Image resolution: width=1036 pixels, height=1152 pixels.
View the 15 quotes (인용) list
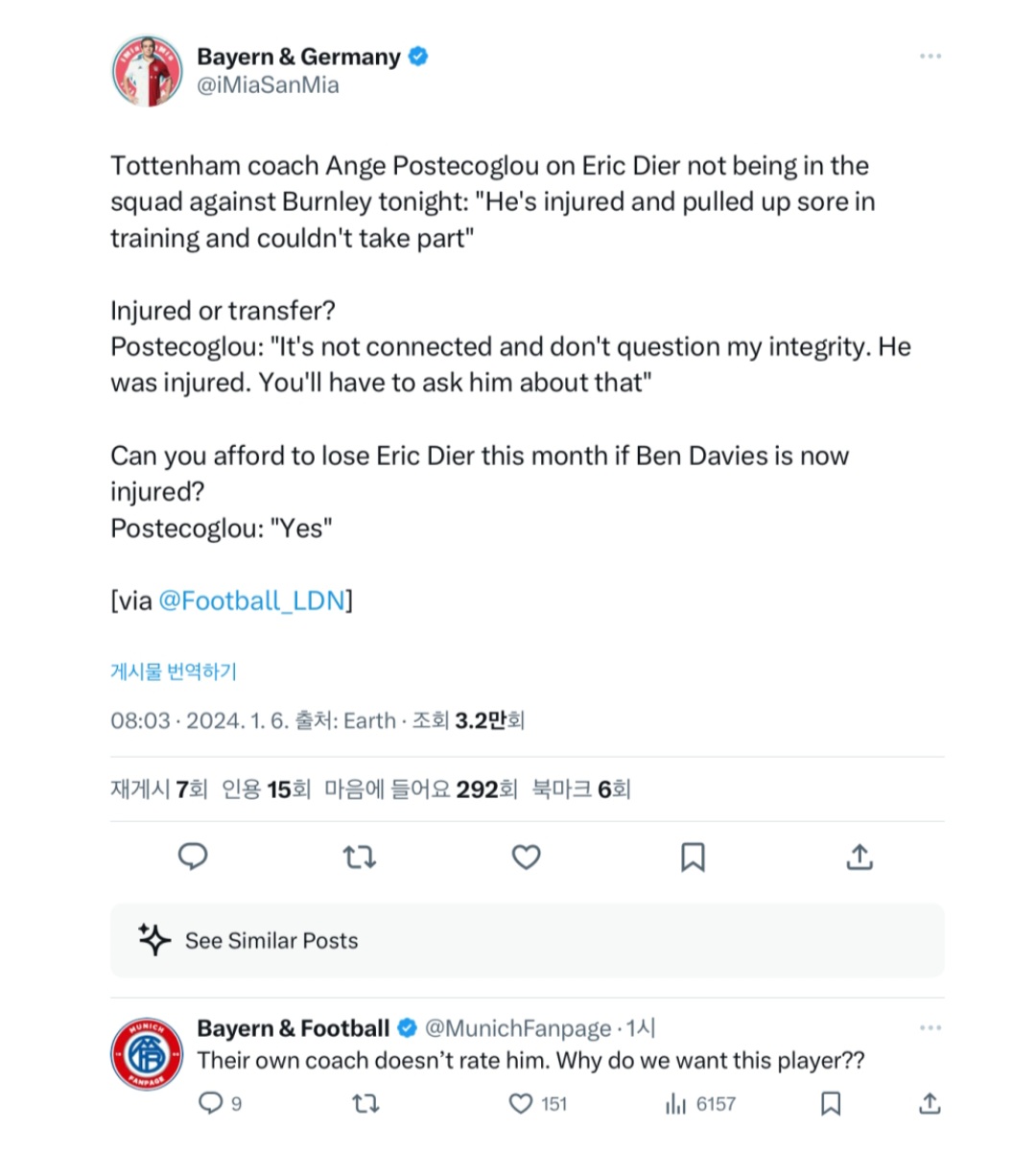[266, 789]
